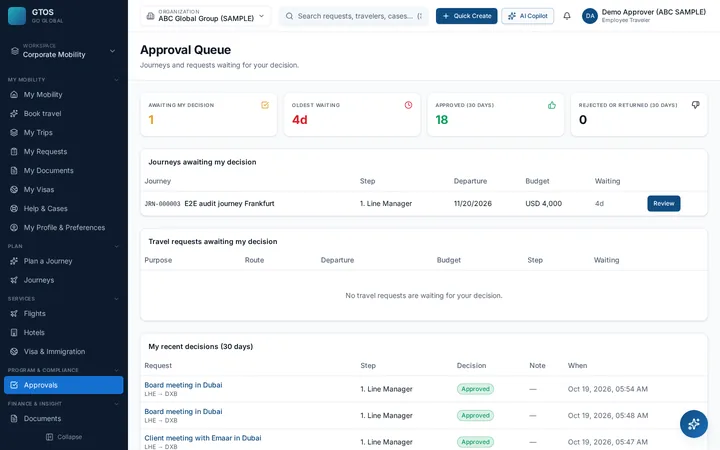The width and height of the screenshot is (720, 450).
Task: Click the document icon next to My Documents
Action: (14, 170)
